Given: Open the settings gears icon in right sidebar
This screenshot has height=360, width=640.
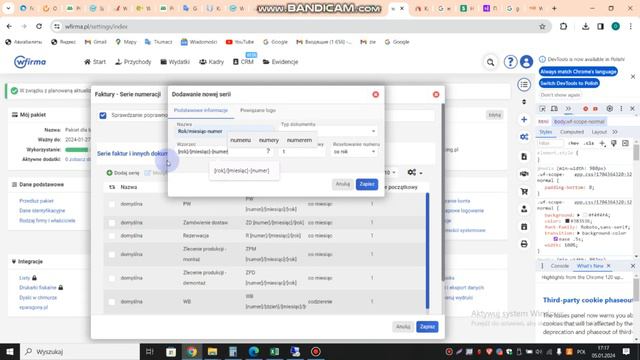Looking at the screenshot, I should tap(524, 137).
